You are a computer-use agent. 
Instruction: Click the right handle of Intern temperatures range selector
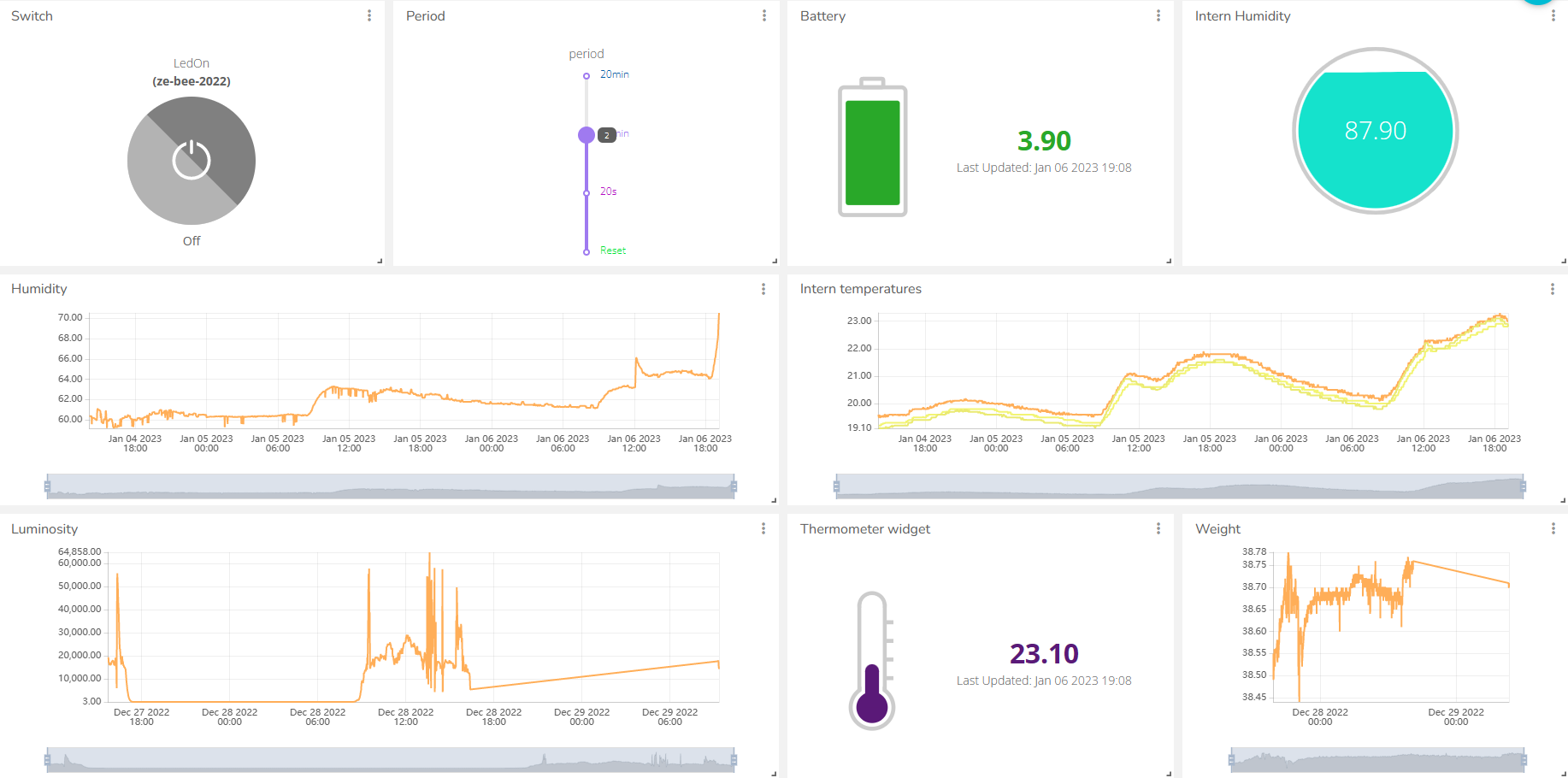click(x=1523, y=486)
